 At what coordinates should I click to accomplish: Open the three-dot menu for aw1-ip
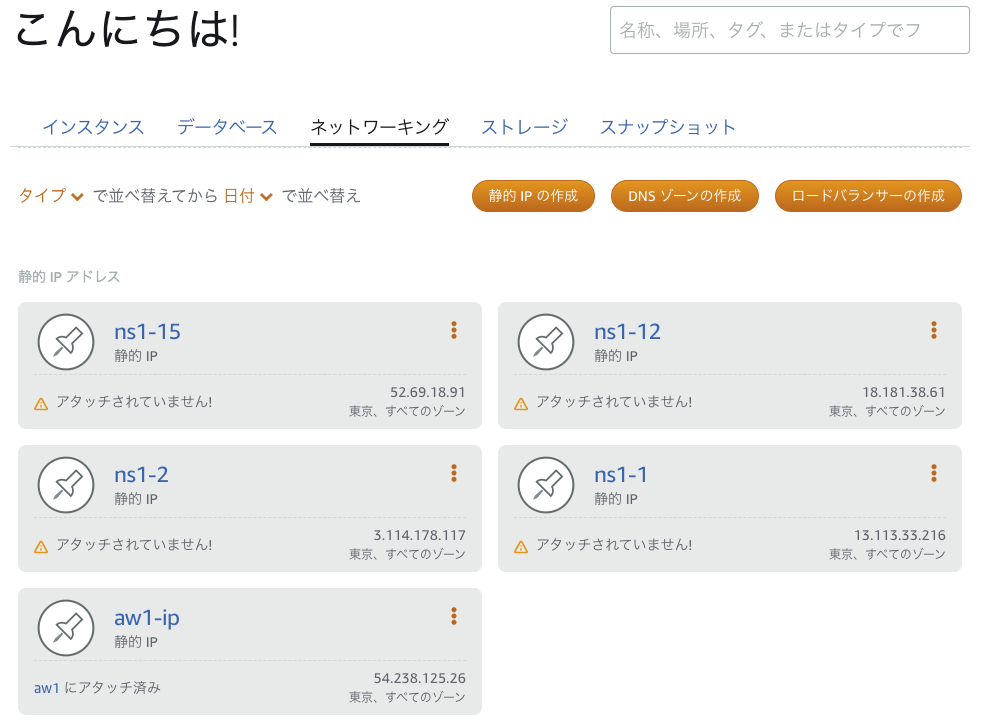pos(454,616)
